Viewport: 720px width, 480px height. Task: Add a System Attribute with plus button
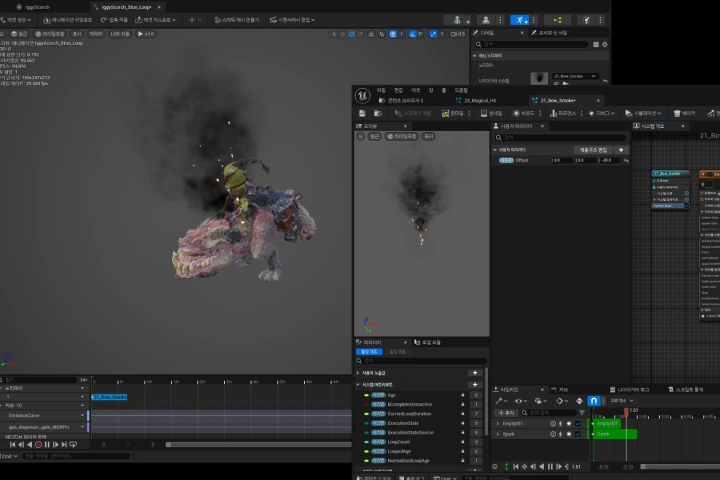pos(475,384)
